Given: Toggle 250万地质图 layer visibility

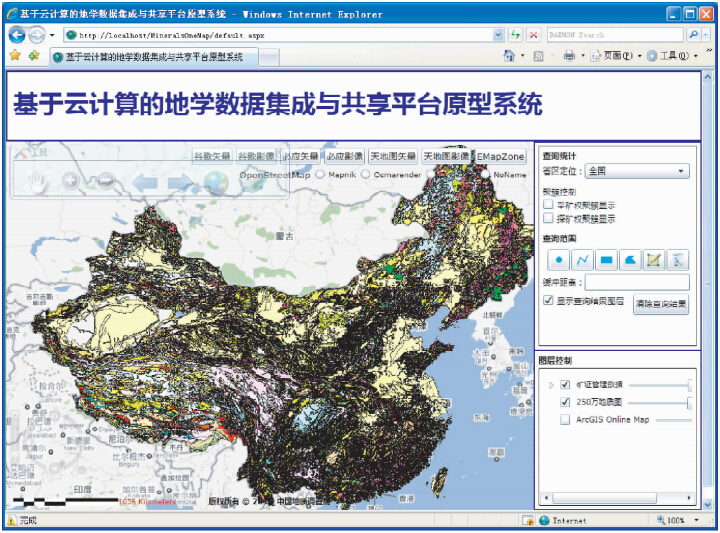Looking at the screenshot, I should click(x=565, y=402).
